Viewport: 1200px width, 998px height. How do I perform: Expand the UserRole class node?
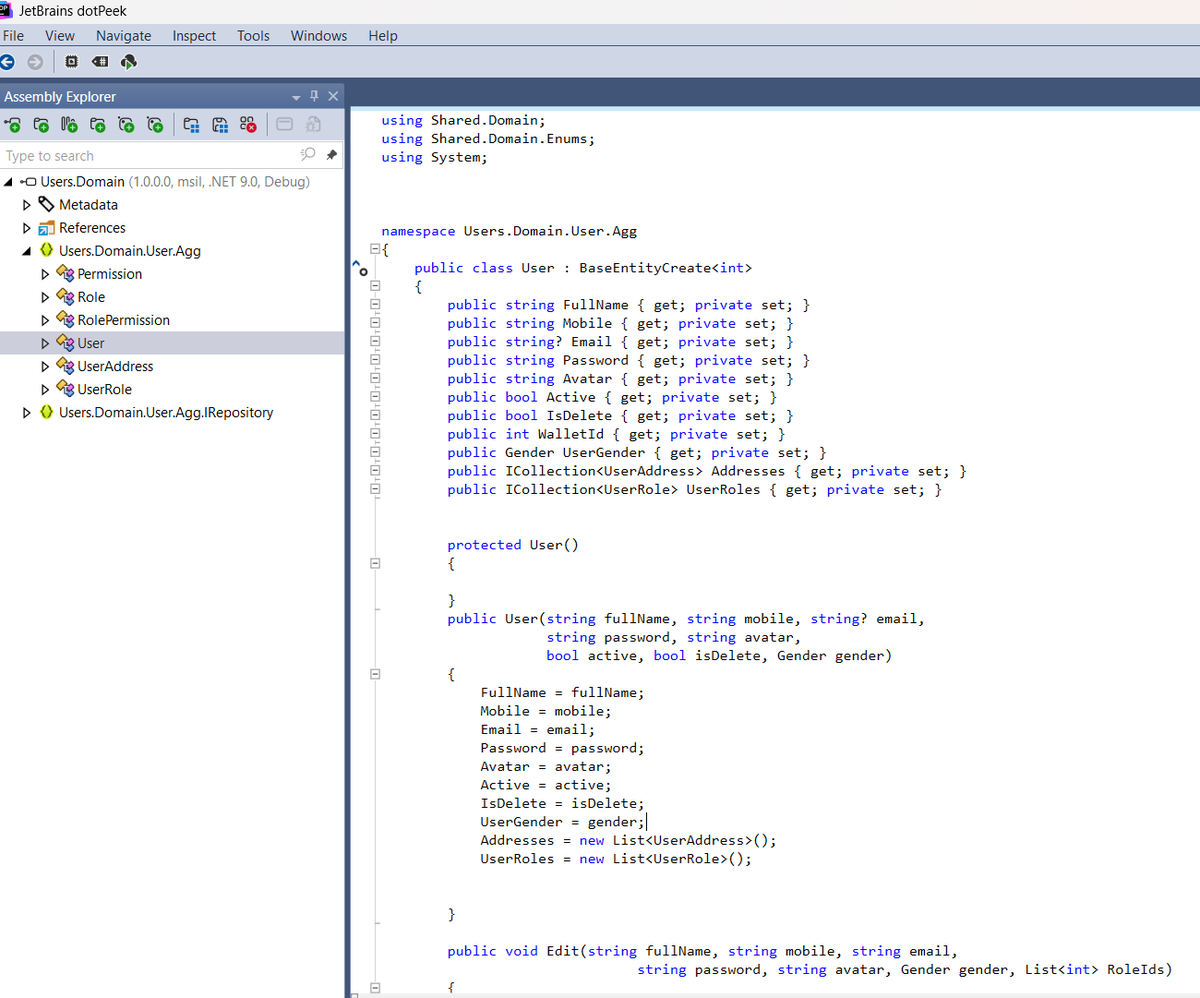pyautogui.click(x=45, y=389)
